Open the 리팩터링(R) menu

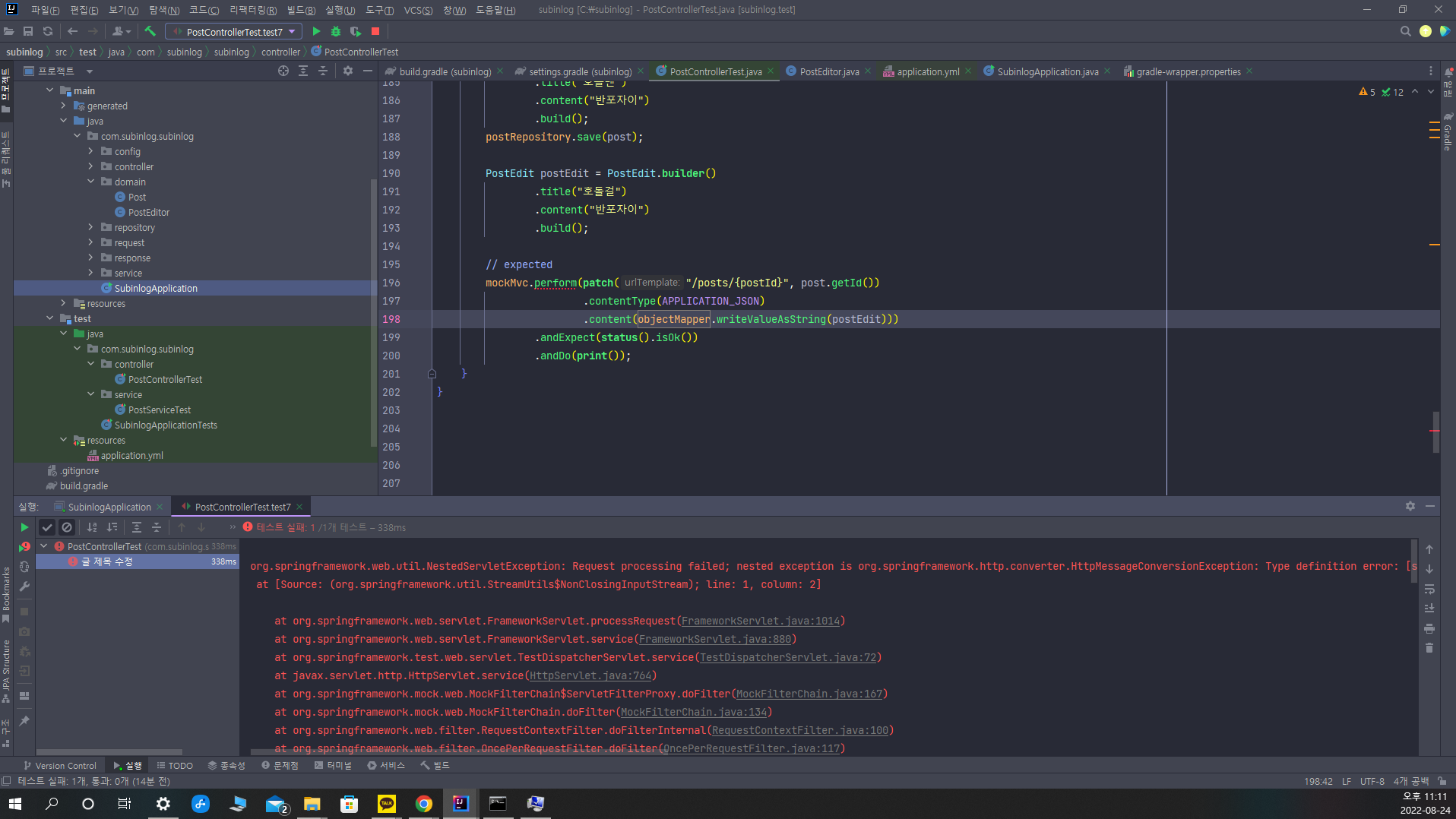coord(252,10)
